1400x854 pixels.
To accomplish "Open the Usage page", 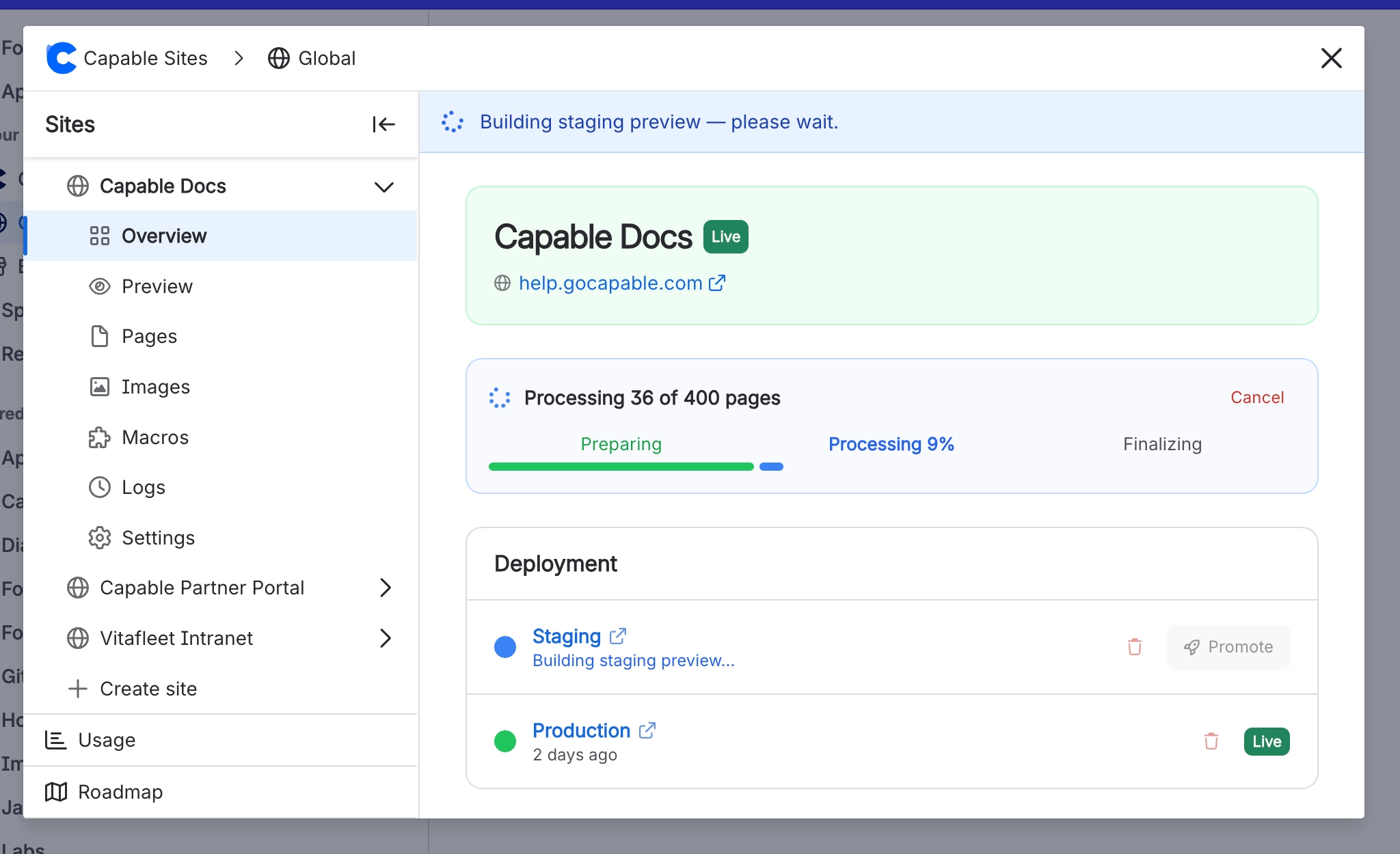I will click(x=221, y=740).
